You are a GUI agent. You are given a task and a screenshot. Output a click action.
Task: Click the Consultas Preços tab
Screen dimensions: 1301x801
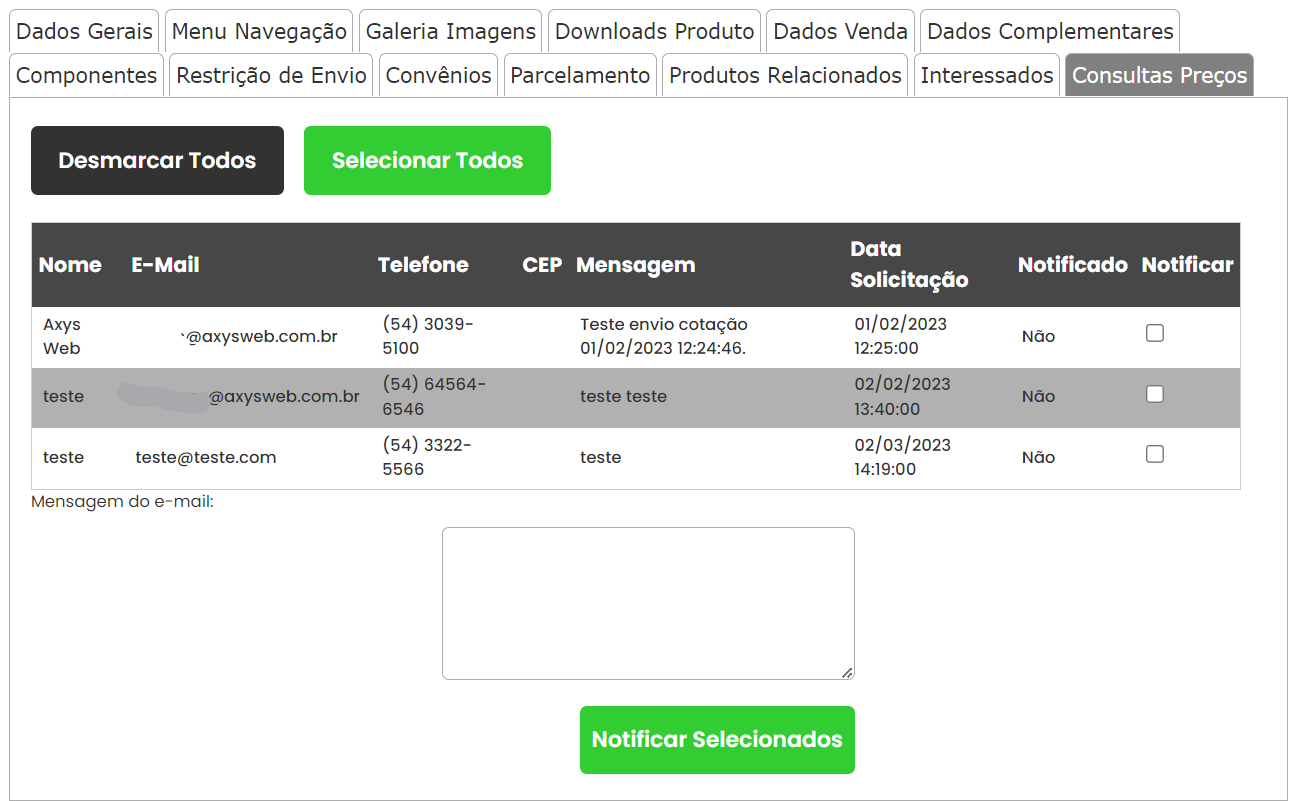pos(1159,76)
